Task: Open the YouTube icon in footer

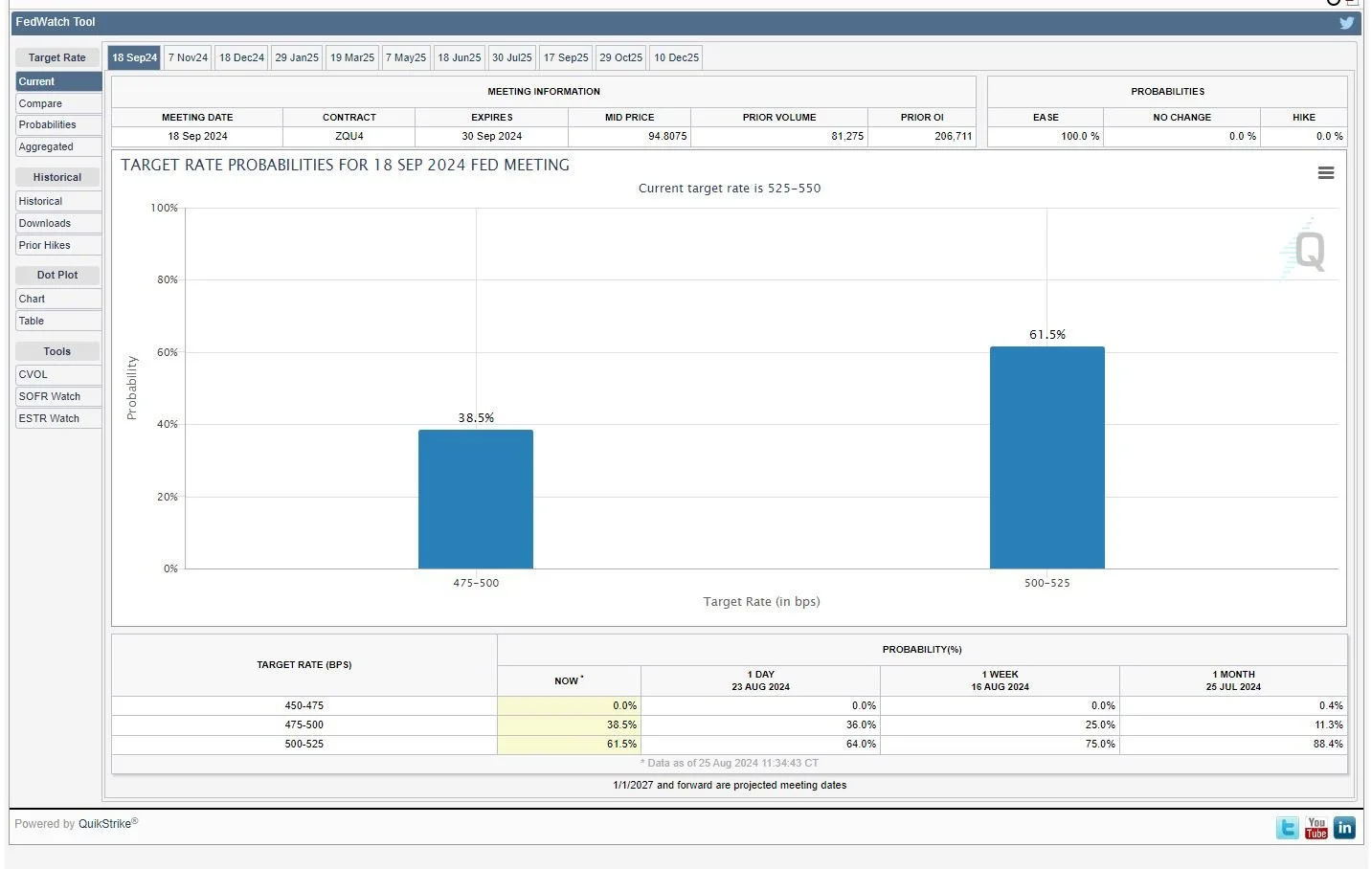Action: 1316,828
